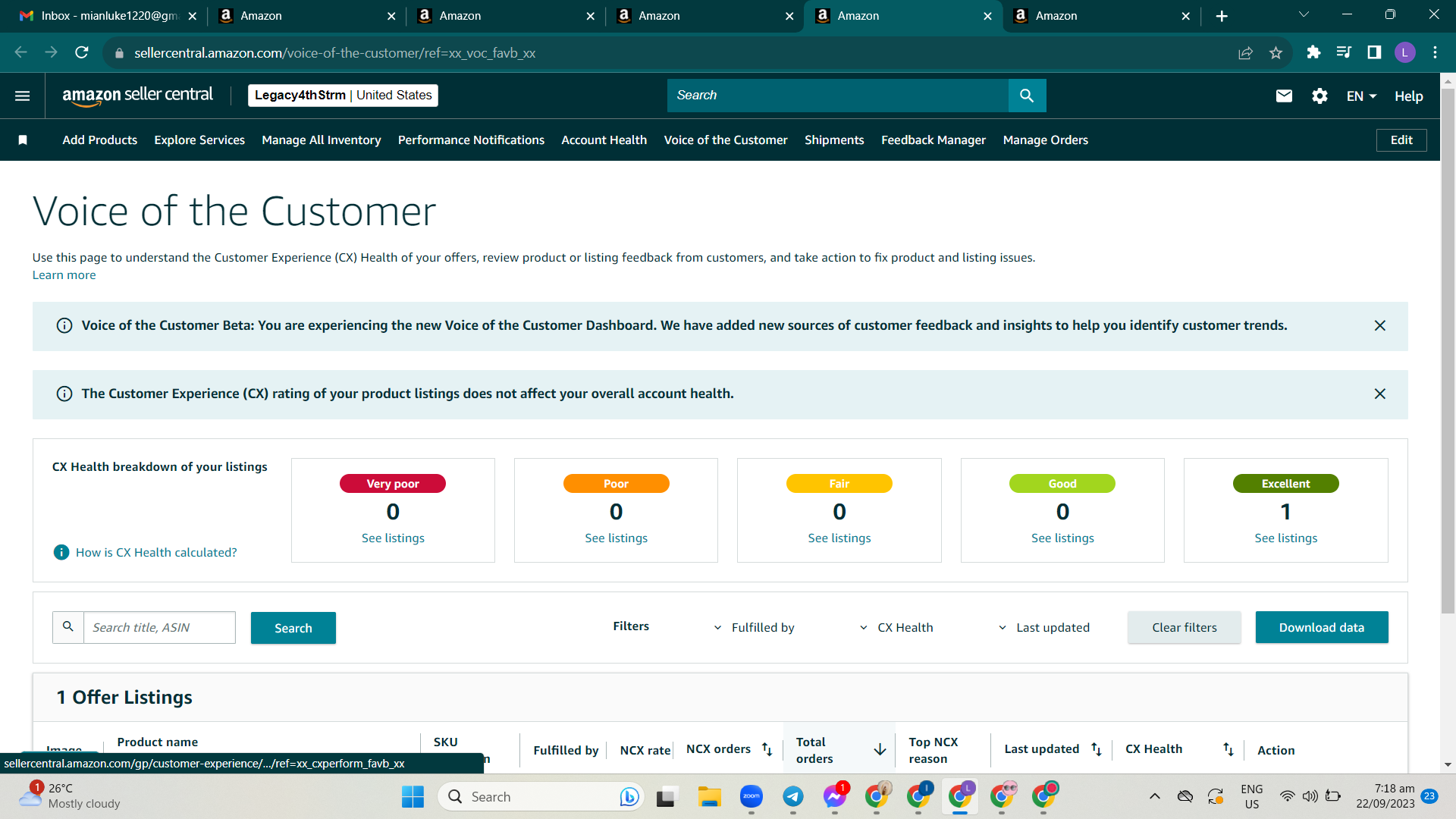Open Telegram from the taskbar

coord(793,796)
